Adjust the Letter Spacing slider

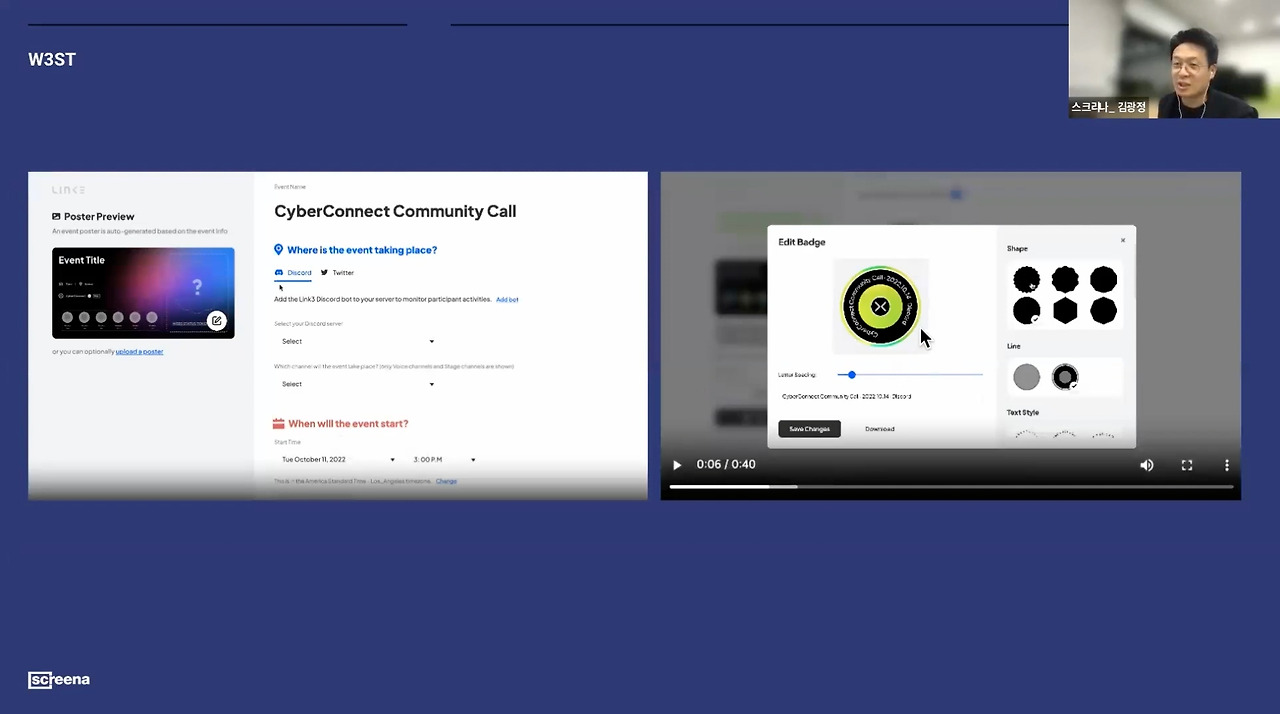coord(910,375)
